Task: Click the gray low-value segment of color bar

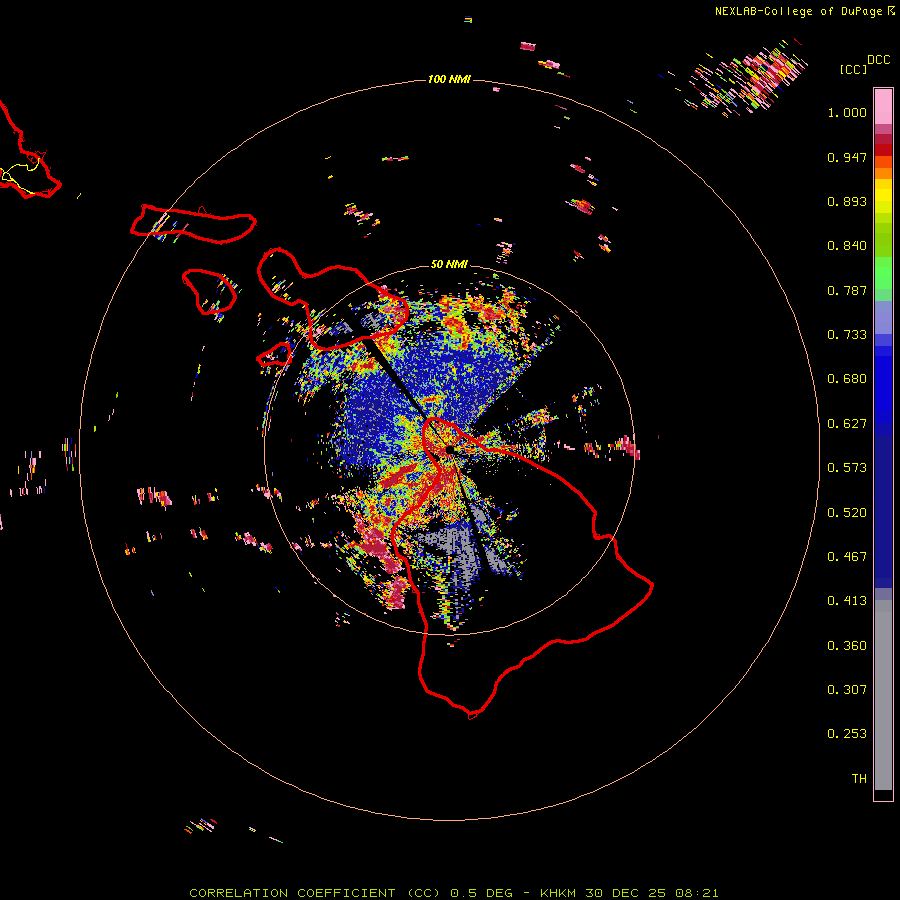Action: coord(883,695)
